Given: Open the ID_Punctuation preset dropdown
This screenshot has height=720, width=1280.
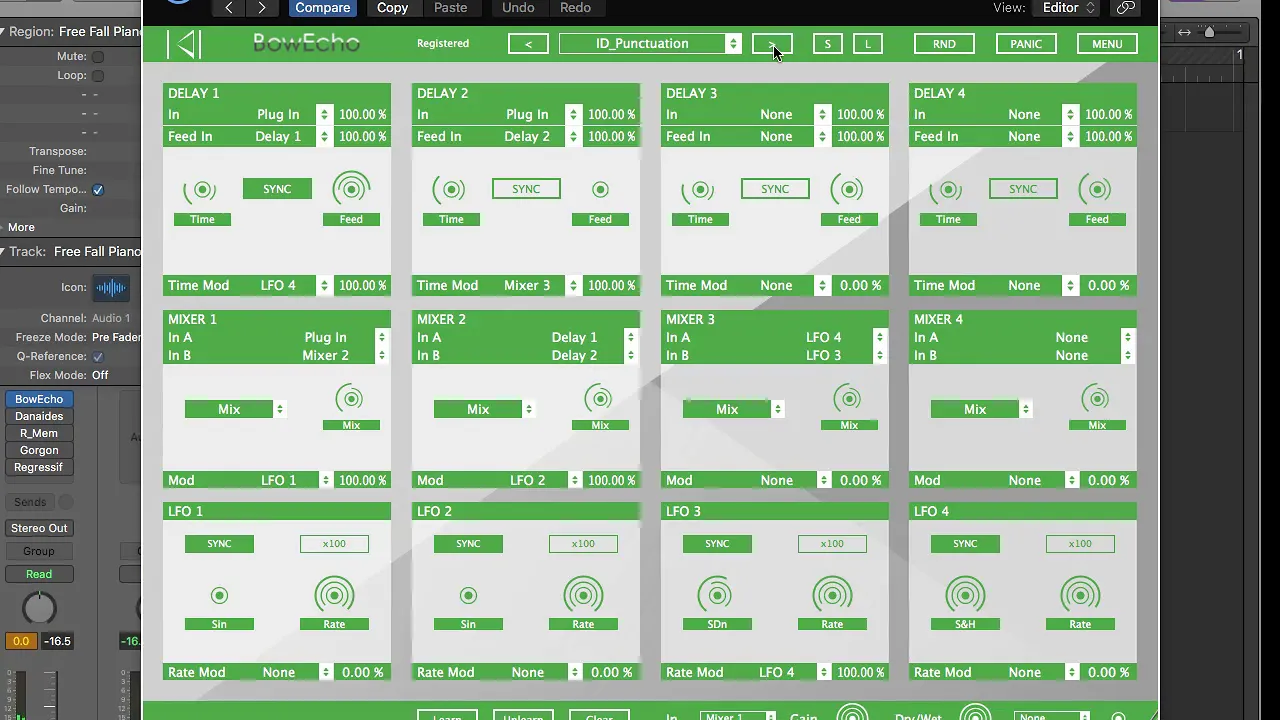Looking at the screenshot, I should tap(650, 44).
